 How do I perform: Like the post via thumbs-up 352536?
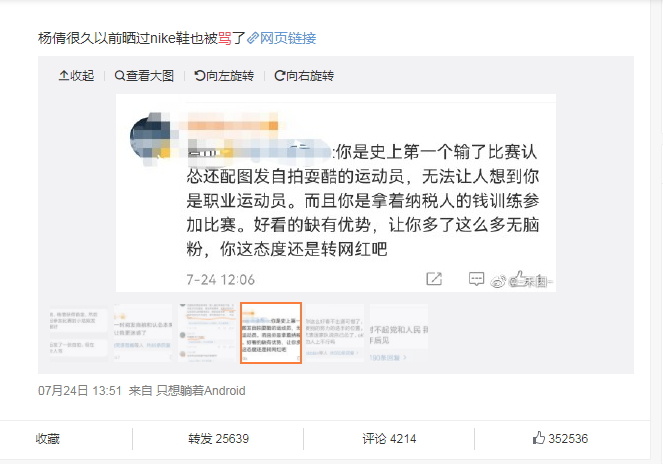(x=560, y=438)
